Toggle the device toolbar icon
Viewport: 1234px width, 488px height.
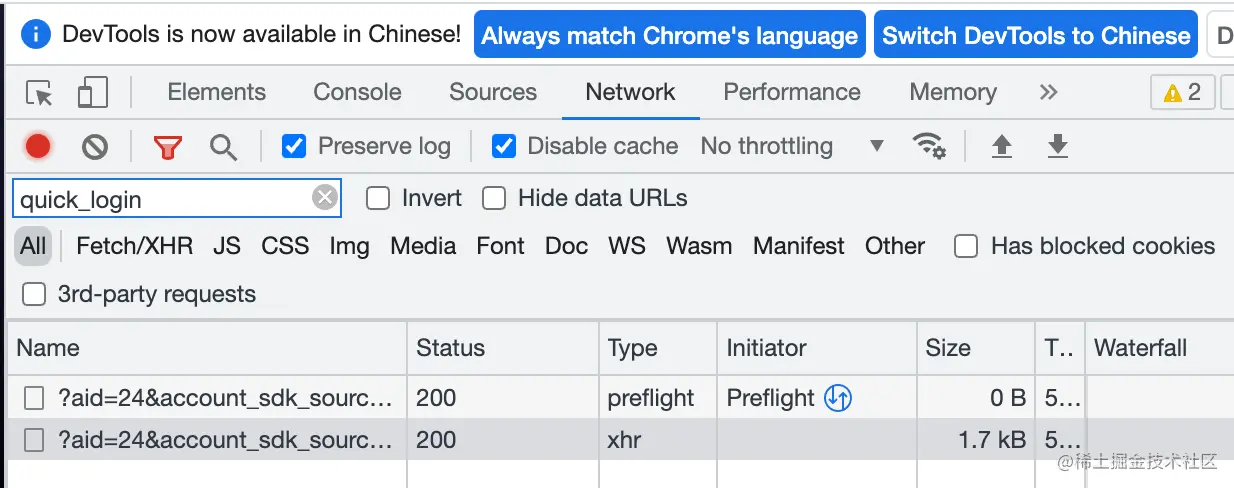coord(92,92)
